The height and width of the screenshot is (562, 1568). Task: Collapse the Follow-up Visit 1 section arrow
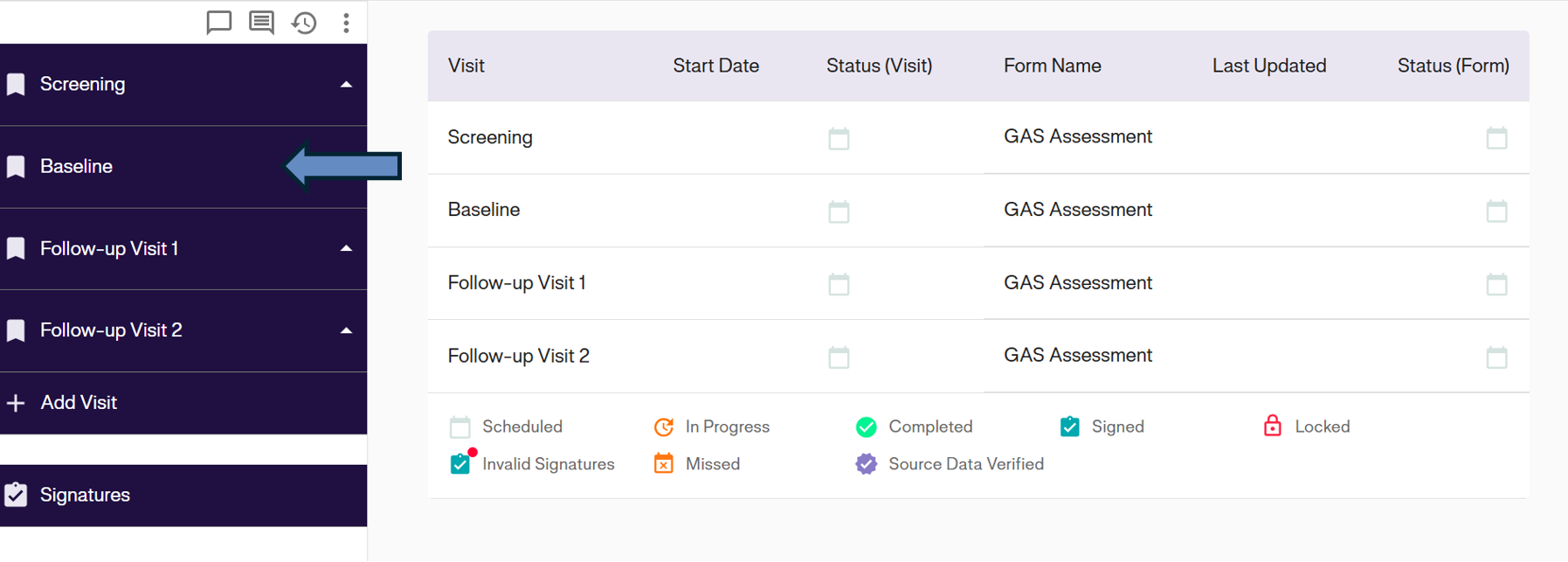(x=346, y=248)
